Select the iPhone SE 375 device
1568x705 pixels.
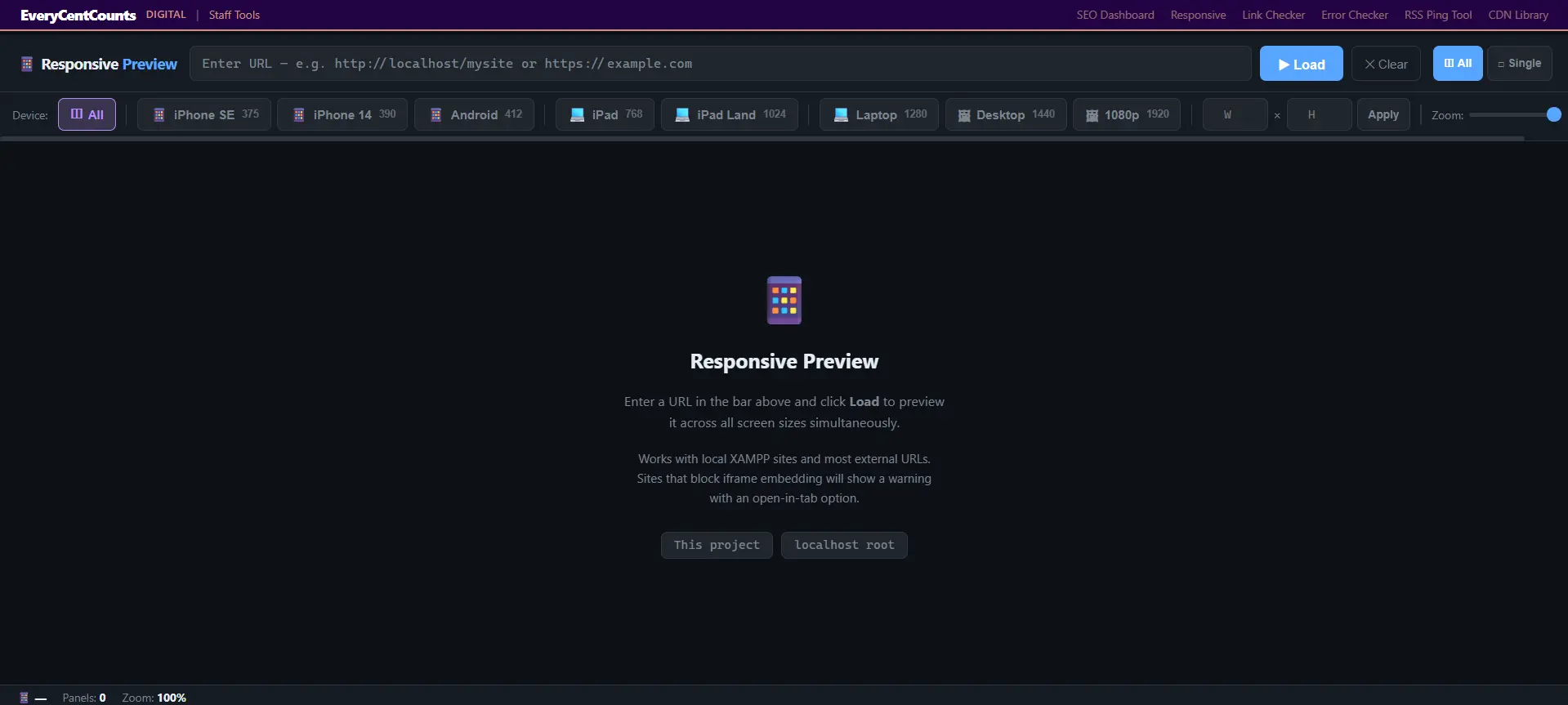(x=203, y=114)
